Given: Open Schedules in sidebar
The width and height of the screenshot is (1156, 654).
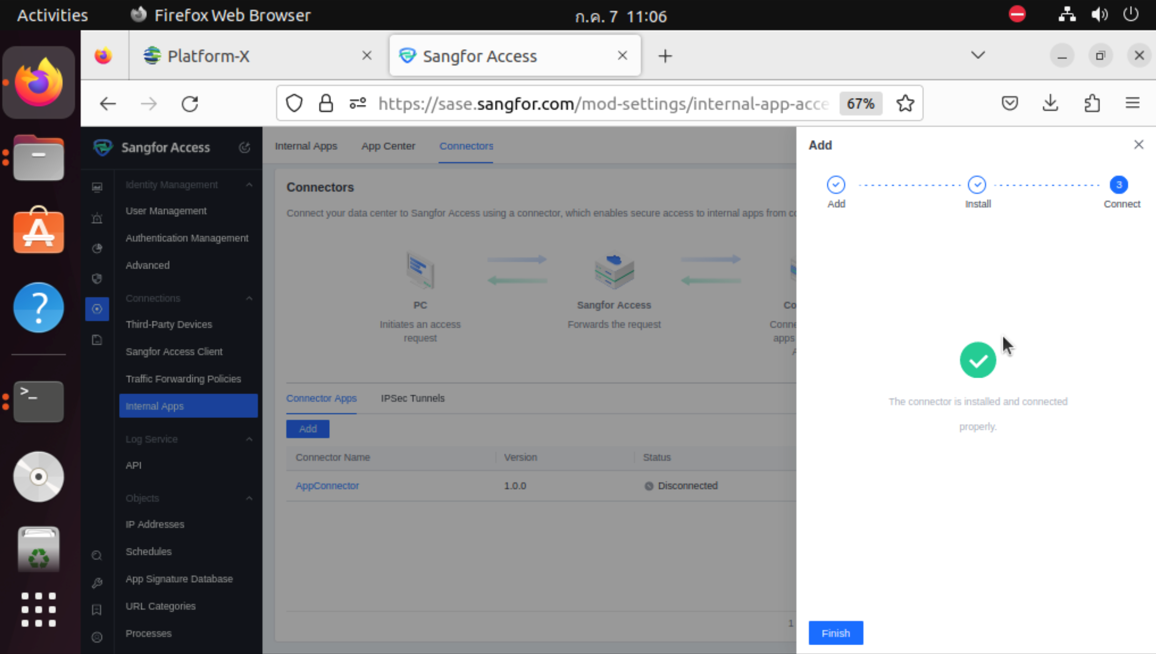Looking at the screenshot, I should click(x=148, y=552).
